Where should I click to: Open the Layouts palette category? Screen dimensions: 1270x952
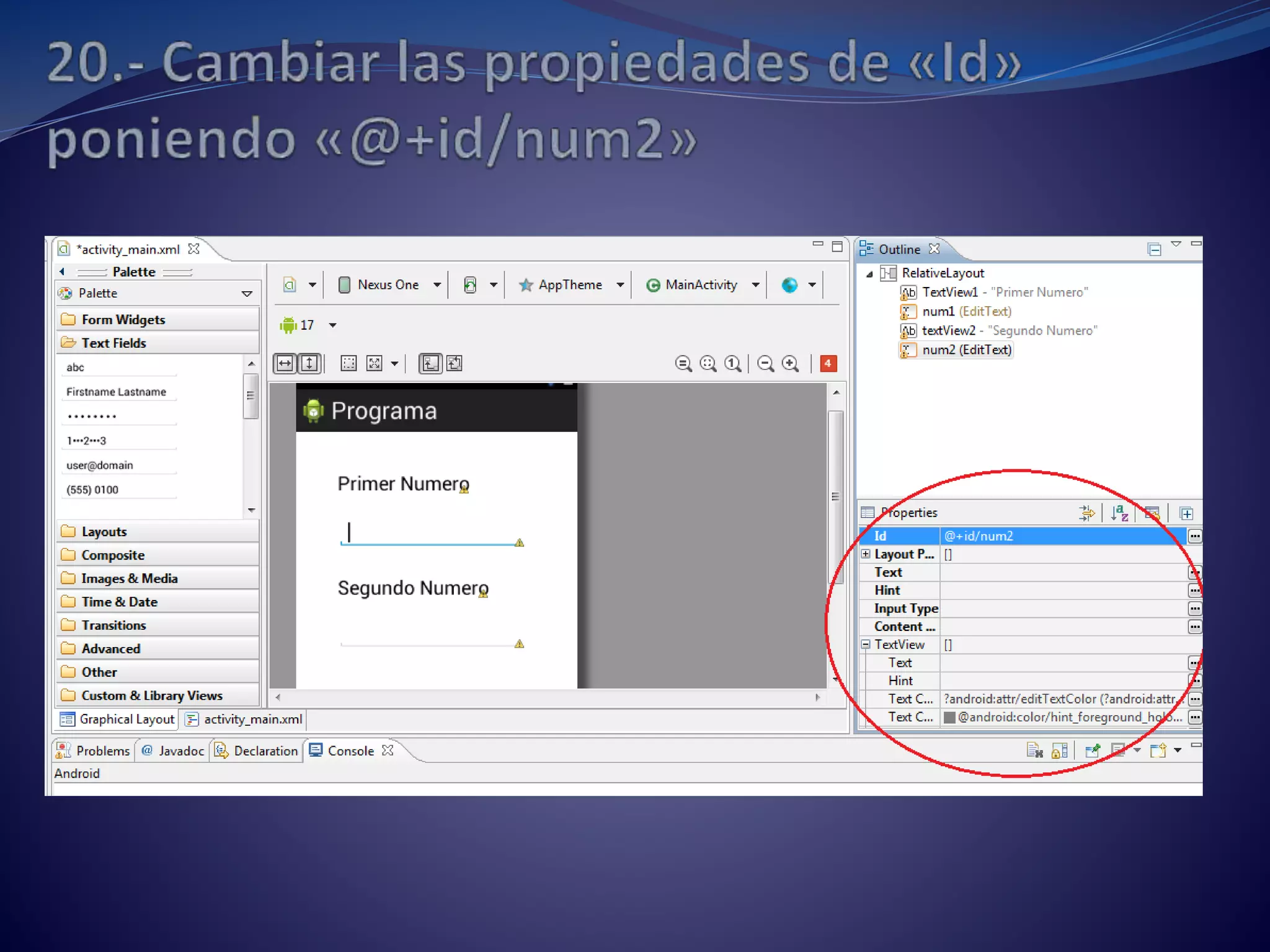[104, 532]
